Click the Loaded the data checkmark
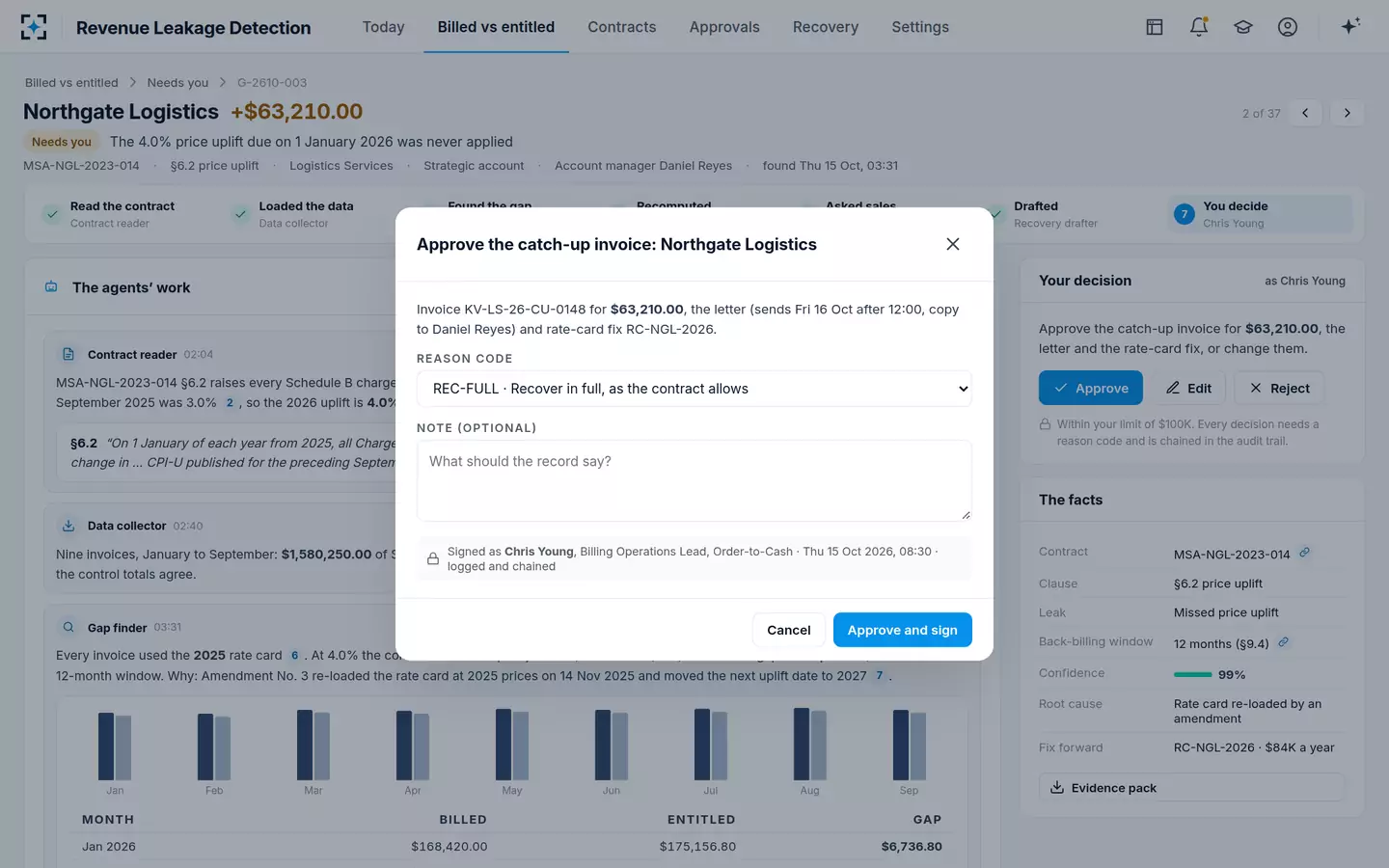This screenshot has height=868, width=1389. click(x=241, y=214)
